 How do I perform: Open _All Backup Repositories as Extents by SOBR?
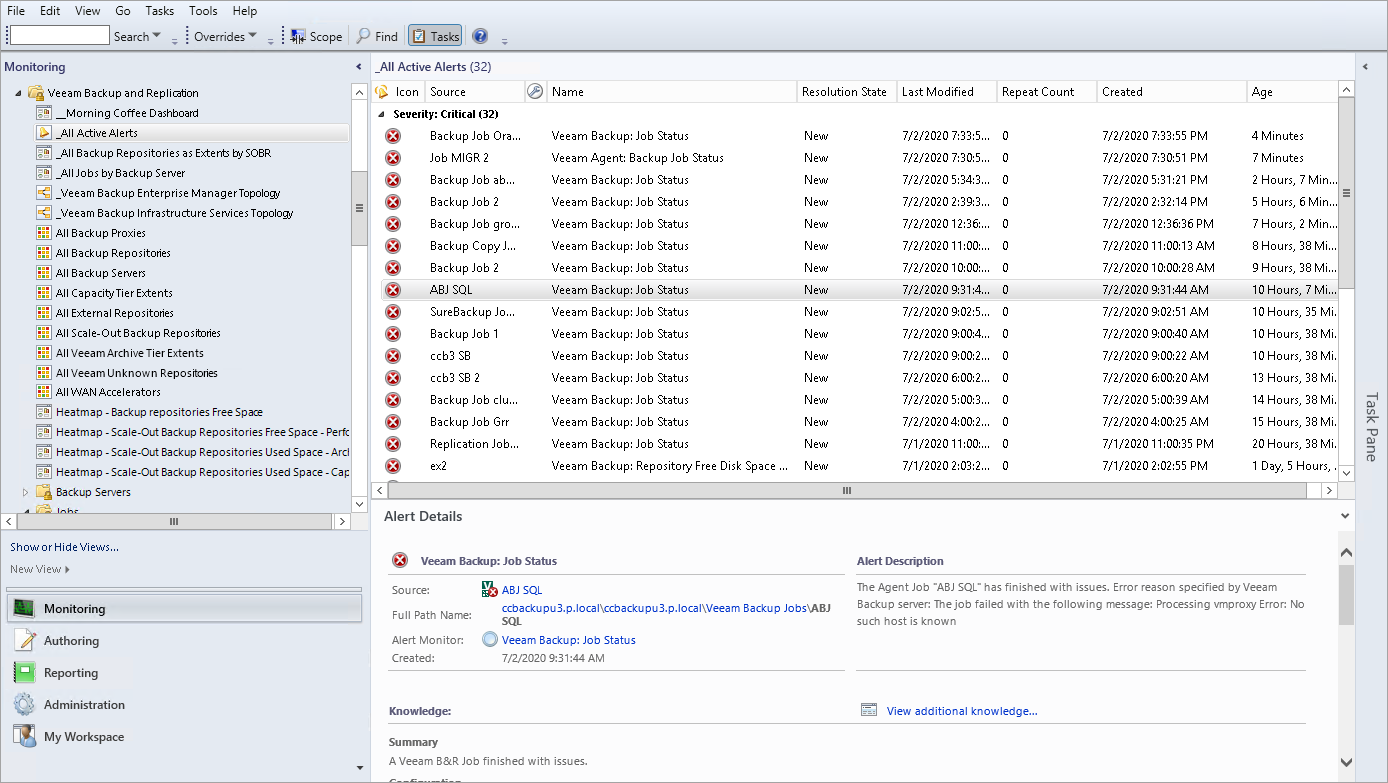click(x=163, y=153)
